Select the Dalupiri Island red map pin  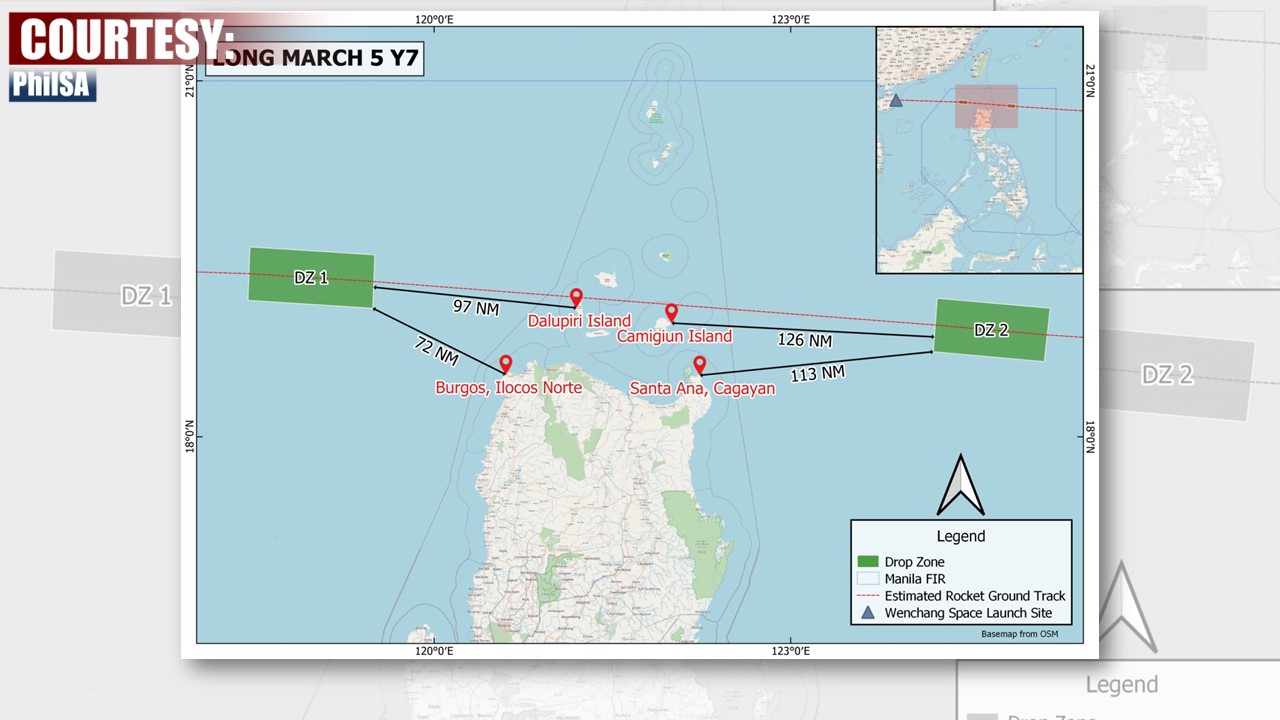576,297
